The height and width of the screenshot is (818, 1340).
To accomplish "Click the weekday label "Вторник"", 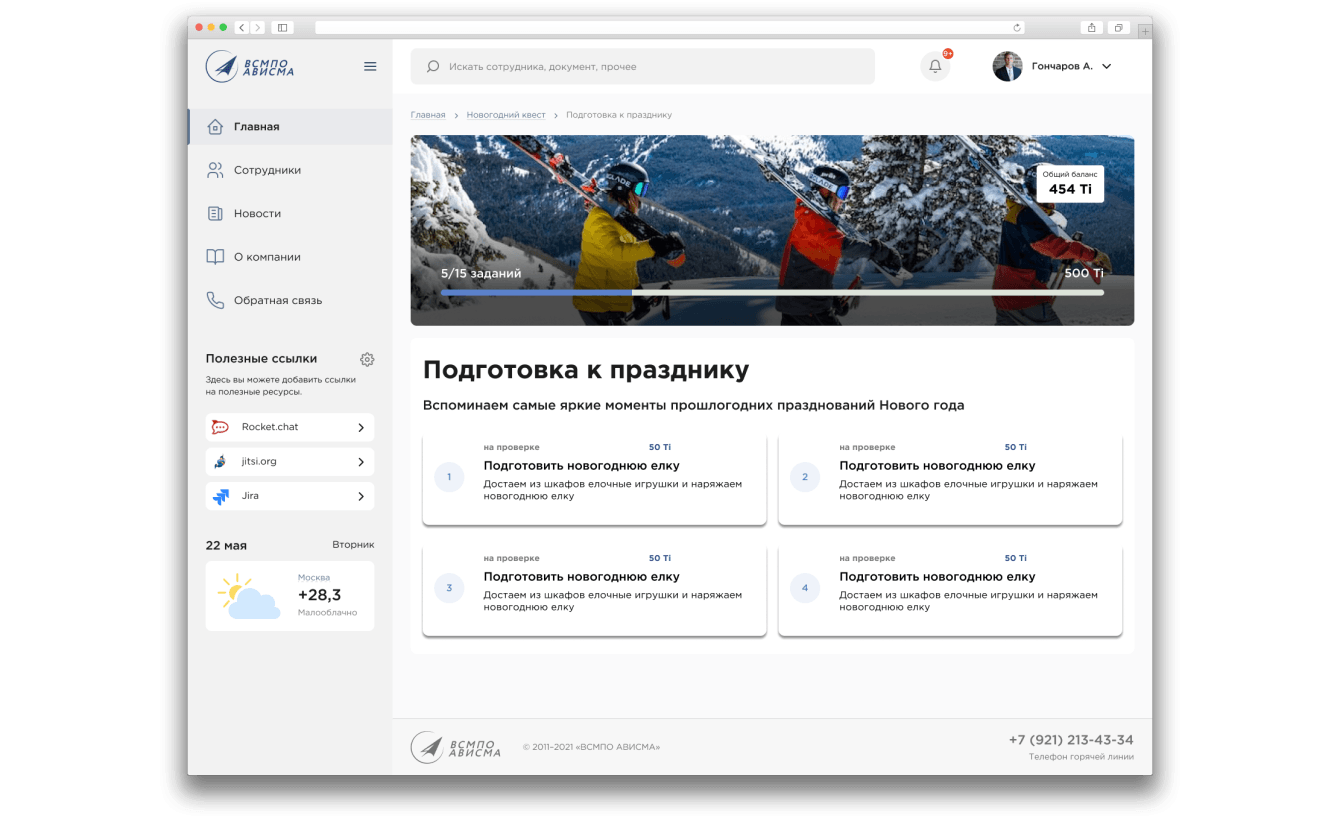I will [353, 545].
